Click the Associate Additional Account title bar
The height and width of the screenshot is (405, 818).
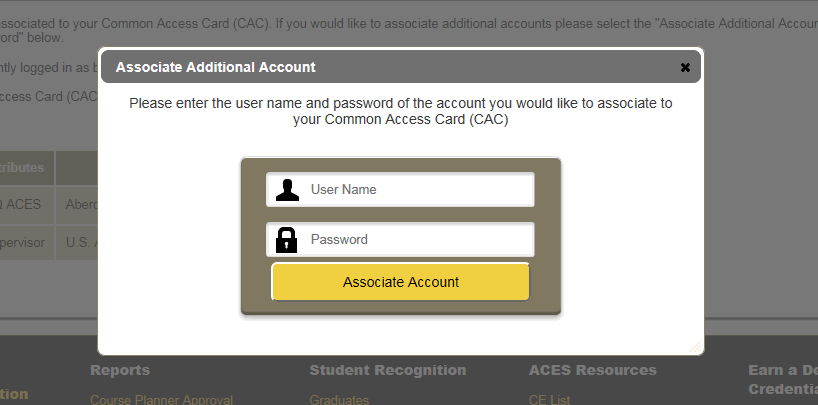click(401, 67)
